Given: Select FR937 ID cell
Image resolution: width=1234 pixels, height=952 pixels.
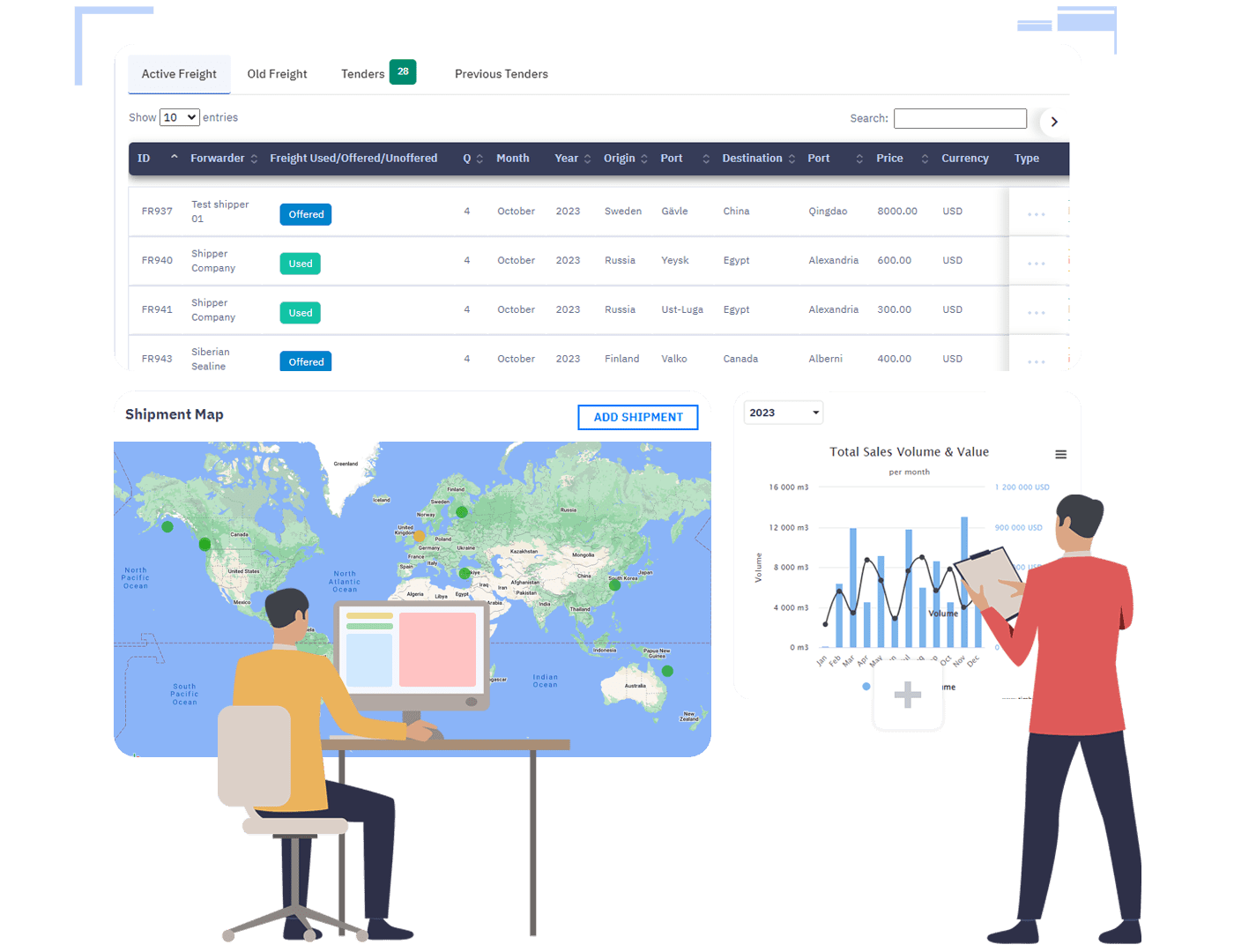Looking at the screenshot, I should pyautogui.click(x=157, y=212).
